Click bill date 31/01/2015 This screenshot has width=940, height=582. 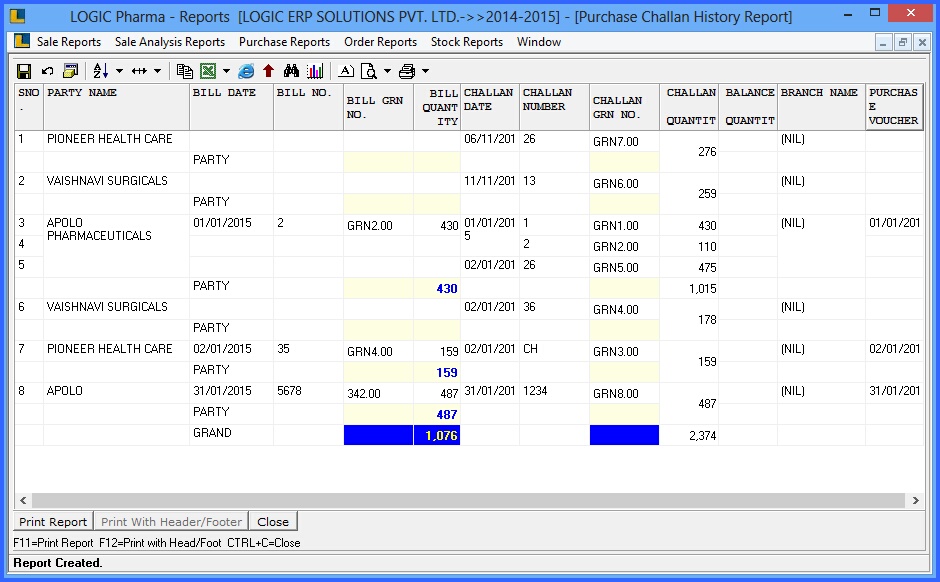coord(222,391)
